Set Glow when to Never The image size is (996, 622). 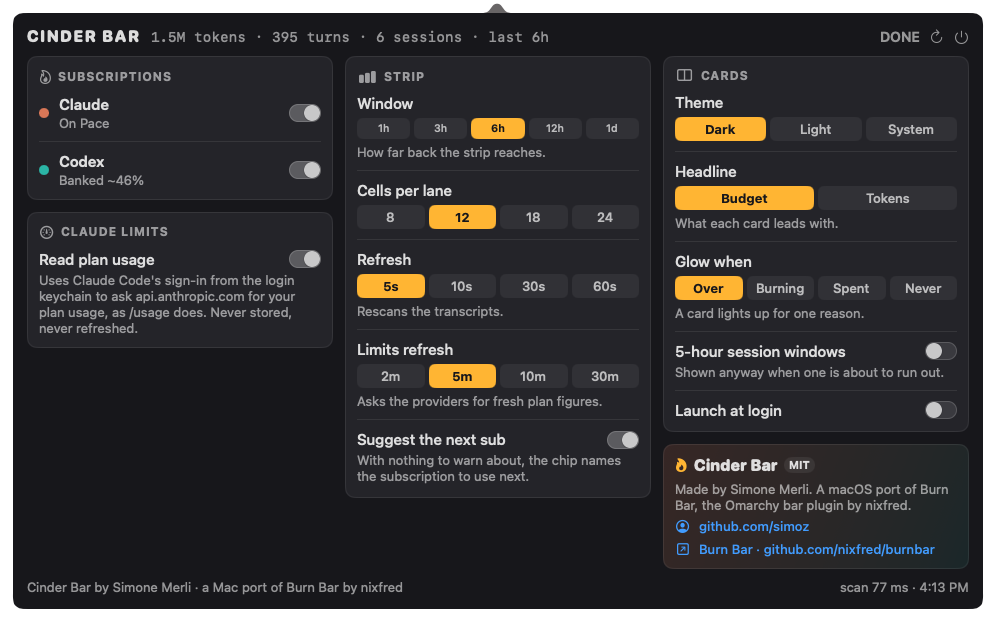923,288
